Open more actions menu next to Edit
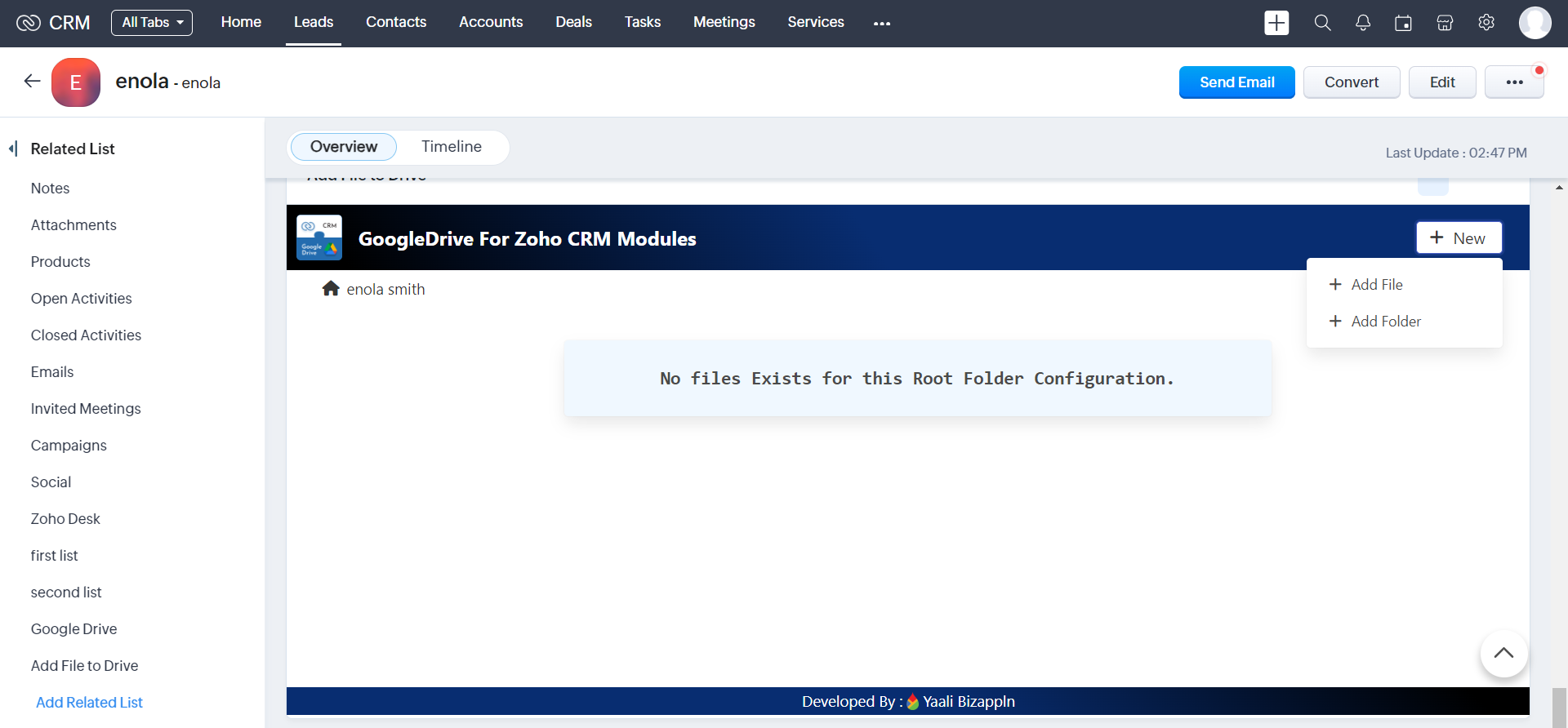 1513,82
